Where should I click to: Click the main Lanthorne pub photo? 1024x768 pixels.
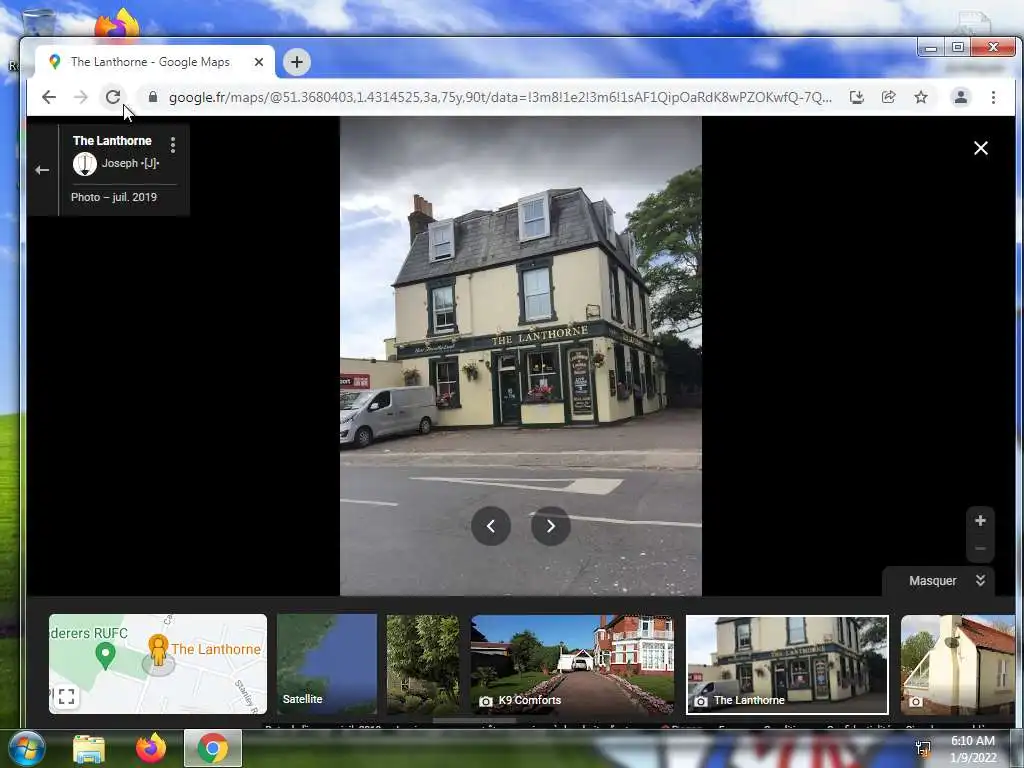520,356
